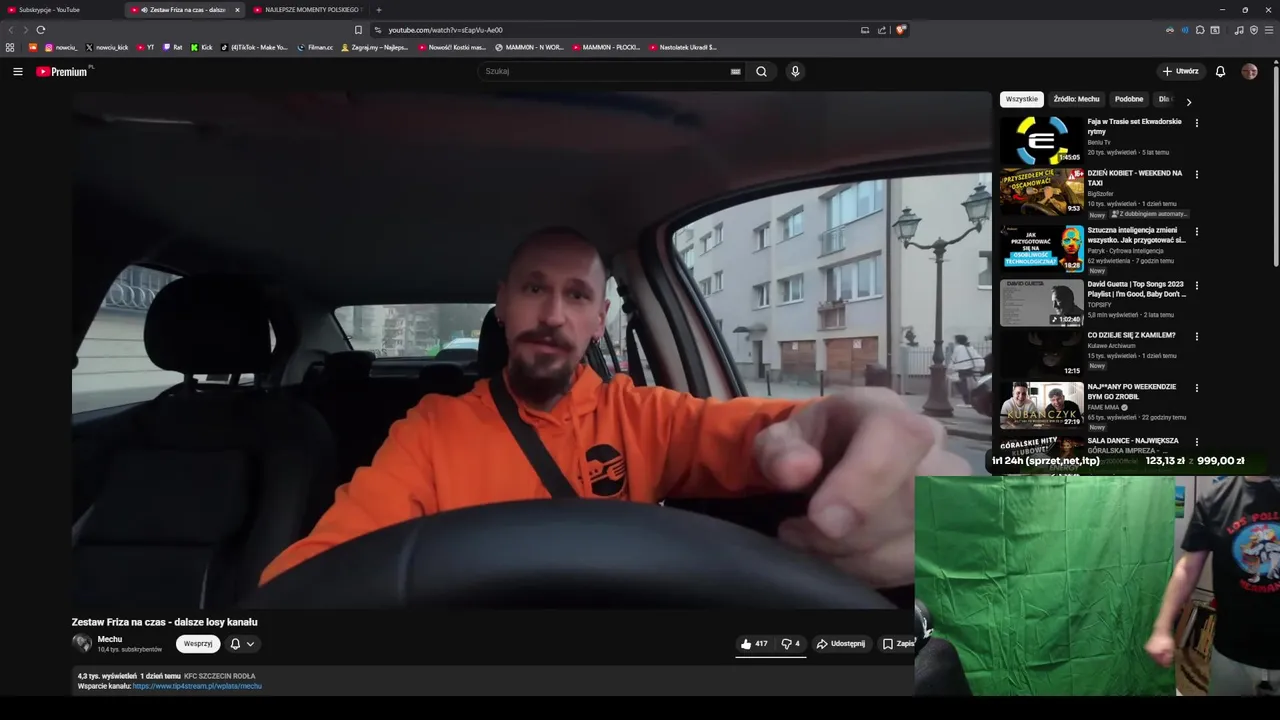The width and height of the screenshot is (1280, 720).
Task: Open options for 'CO DZIEJE SIĘ Z KAMILEM?'
Action: click(1197, 336)
